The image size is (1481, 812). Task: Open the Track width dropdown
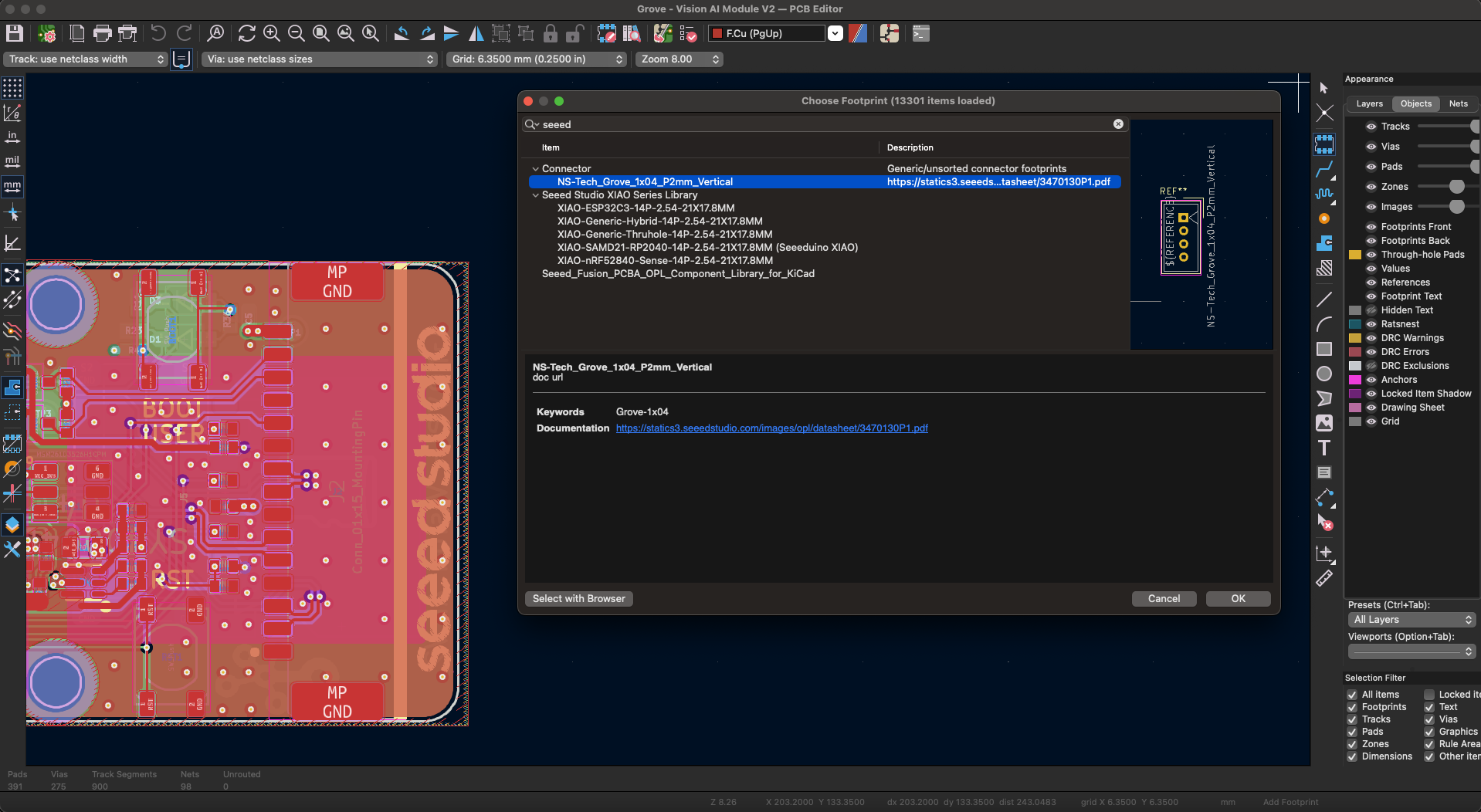[86, 59]
